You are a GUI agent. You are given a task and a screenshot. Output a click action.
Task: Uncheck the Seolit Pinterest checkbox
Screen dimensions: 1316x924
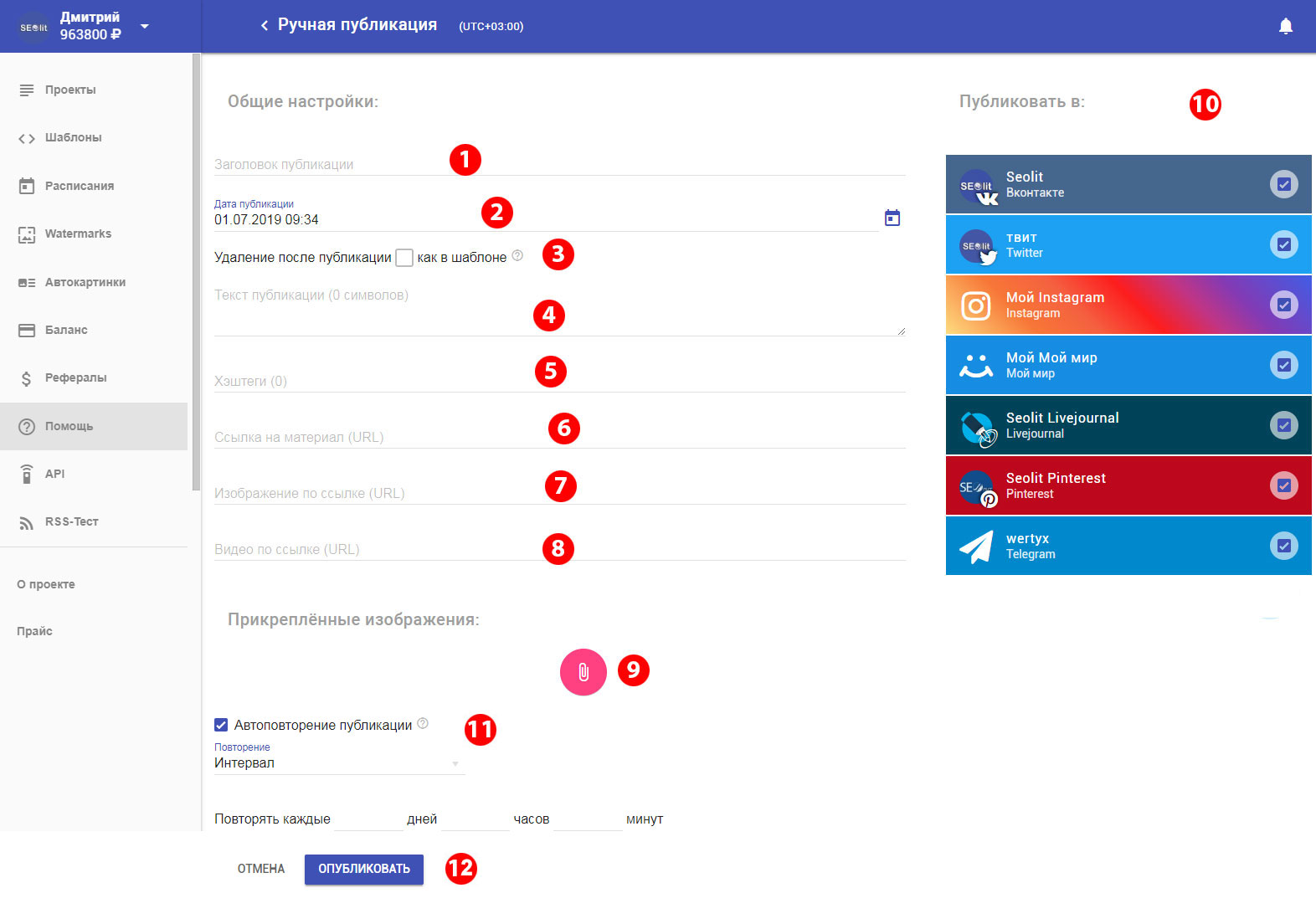pos(1283,485)
